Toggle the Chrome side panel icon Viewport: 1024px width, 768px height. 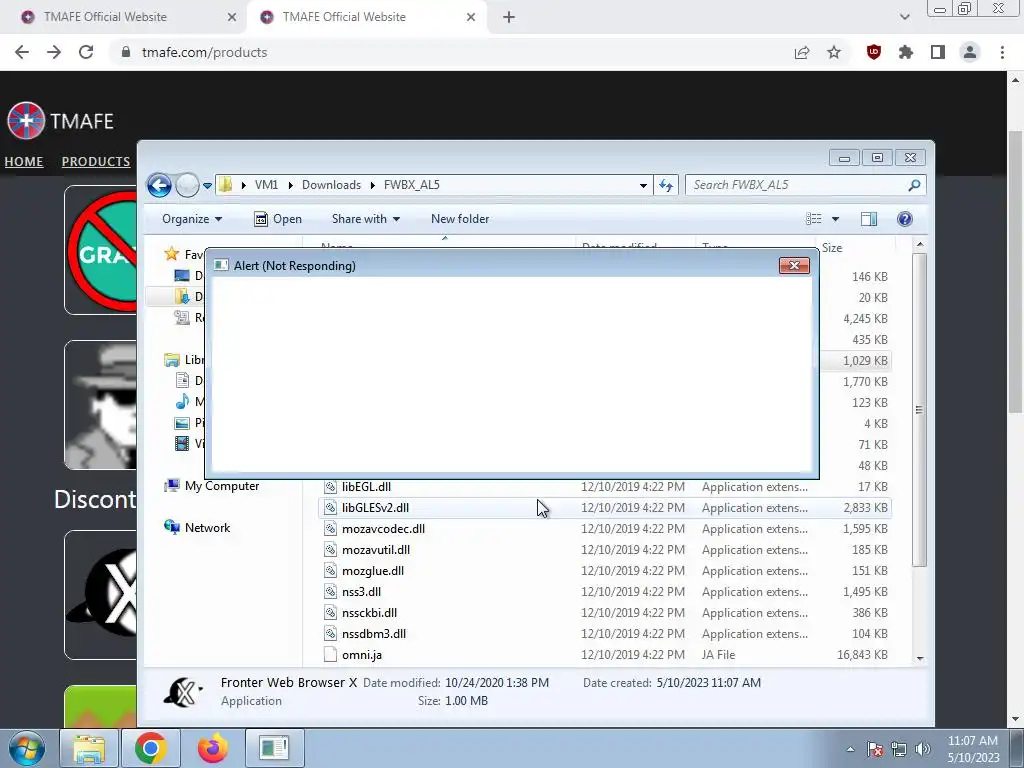[x=938, y=52]
